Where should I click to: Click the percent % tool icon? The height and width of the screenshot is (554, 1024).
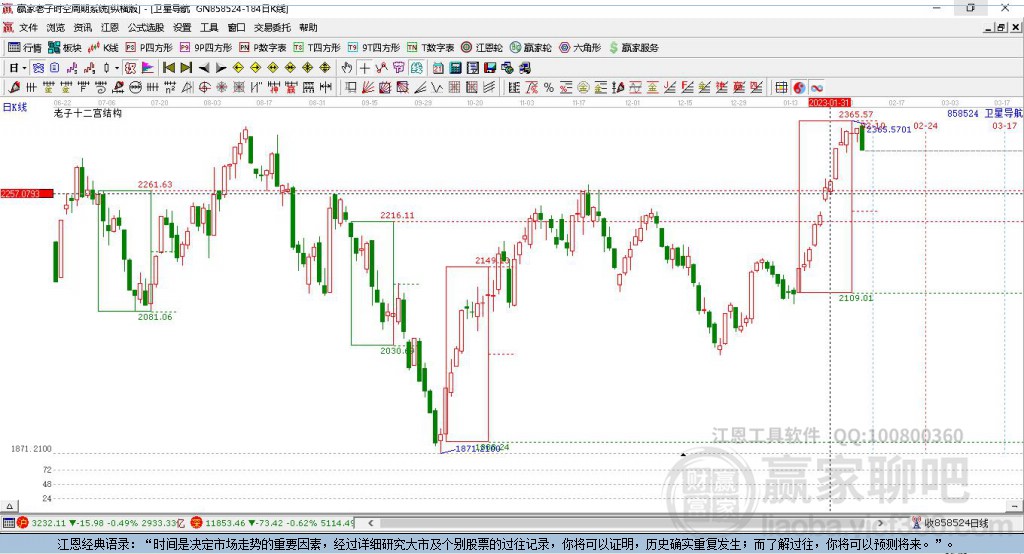pos(549,88)
